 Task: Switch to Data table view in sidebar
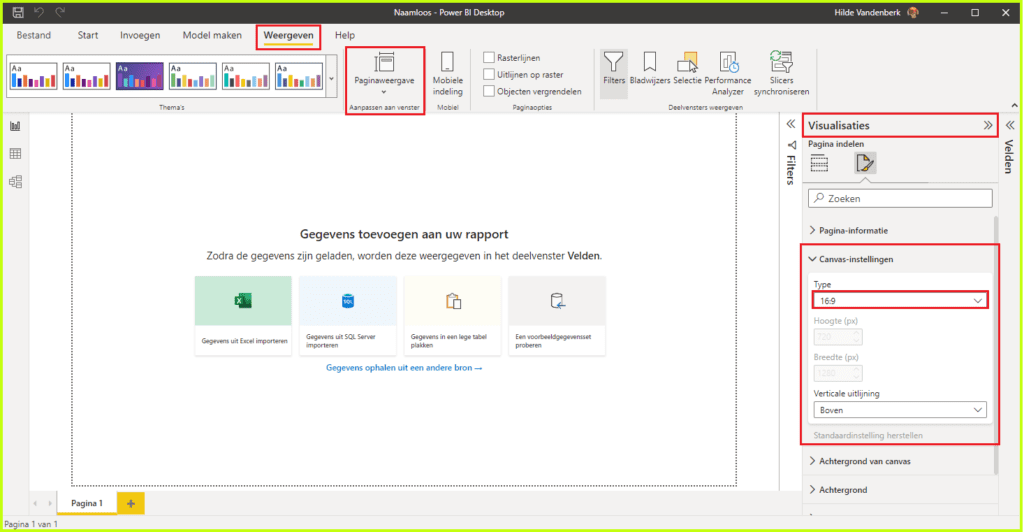[x=16, y=153]
